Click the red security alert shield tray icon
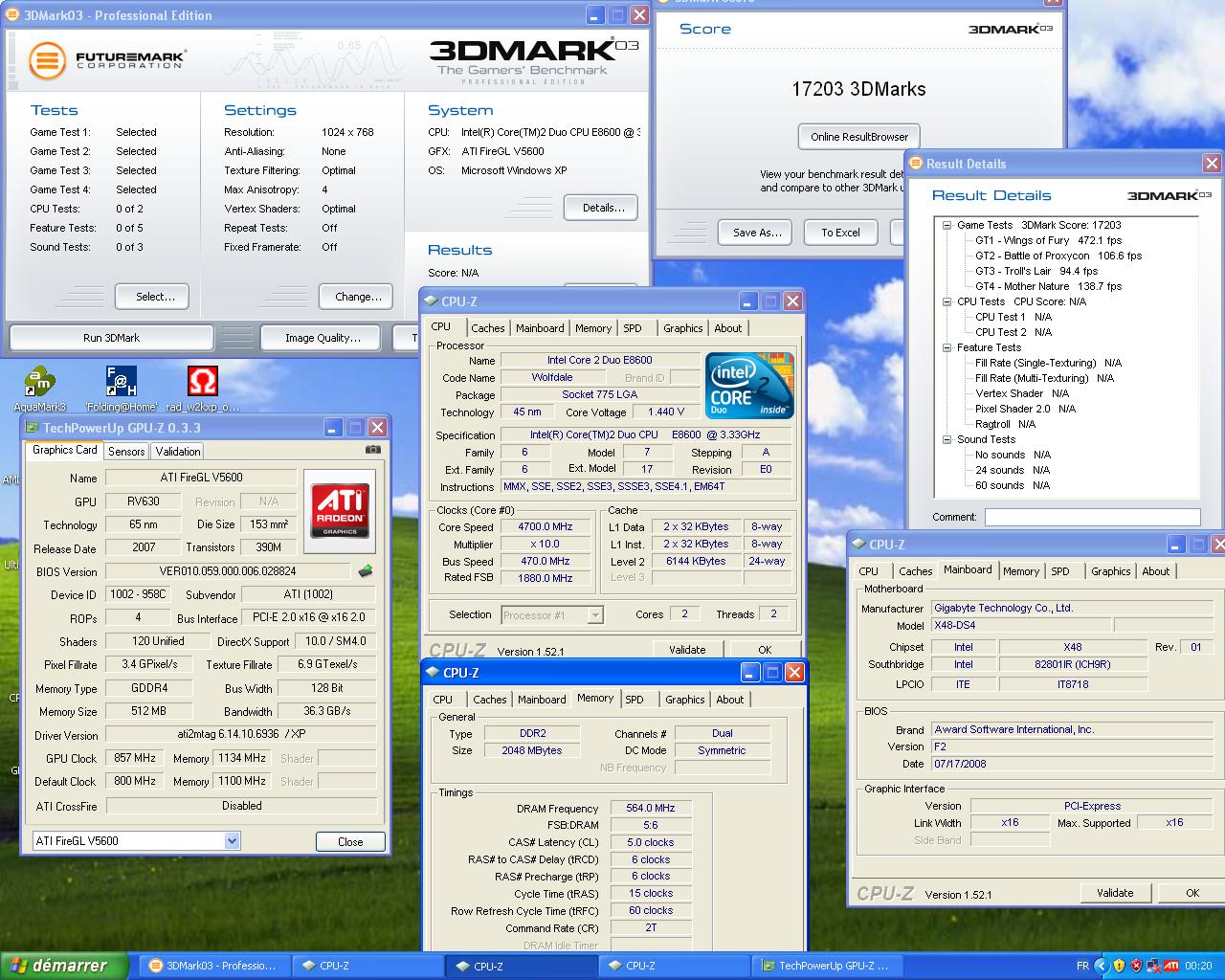1225x980 pixels. coord(1136,966)
